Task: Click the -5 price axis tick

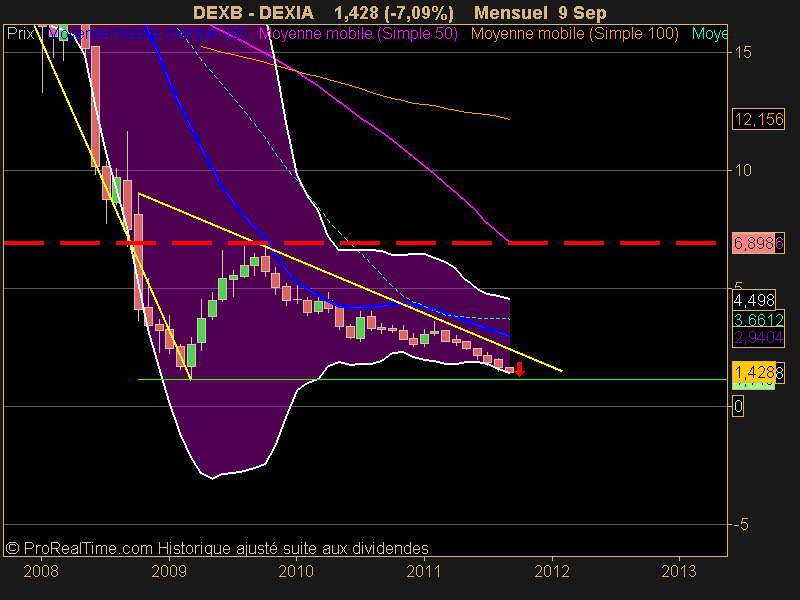Action: (x=741, y=524)
